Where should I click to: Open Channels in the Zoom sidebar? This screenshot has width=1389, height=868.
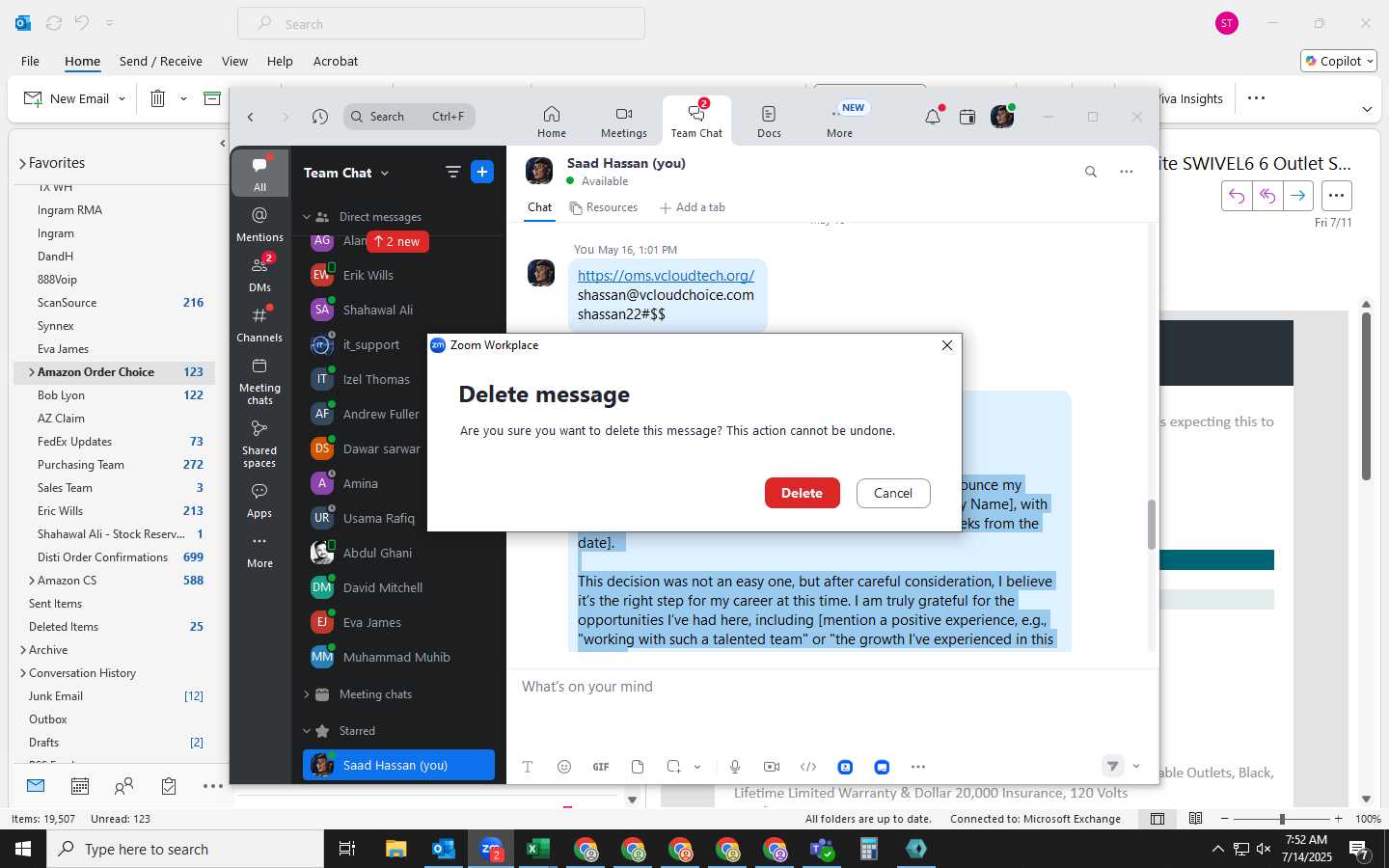point(259,324)
